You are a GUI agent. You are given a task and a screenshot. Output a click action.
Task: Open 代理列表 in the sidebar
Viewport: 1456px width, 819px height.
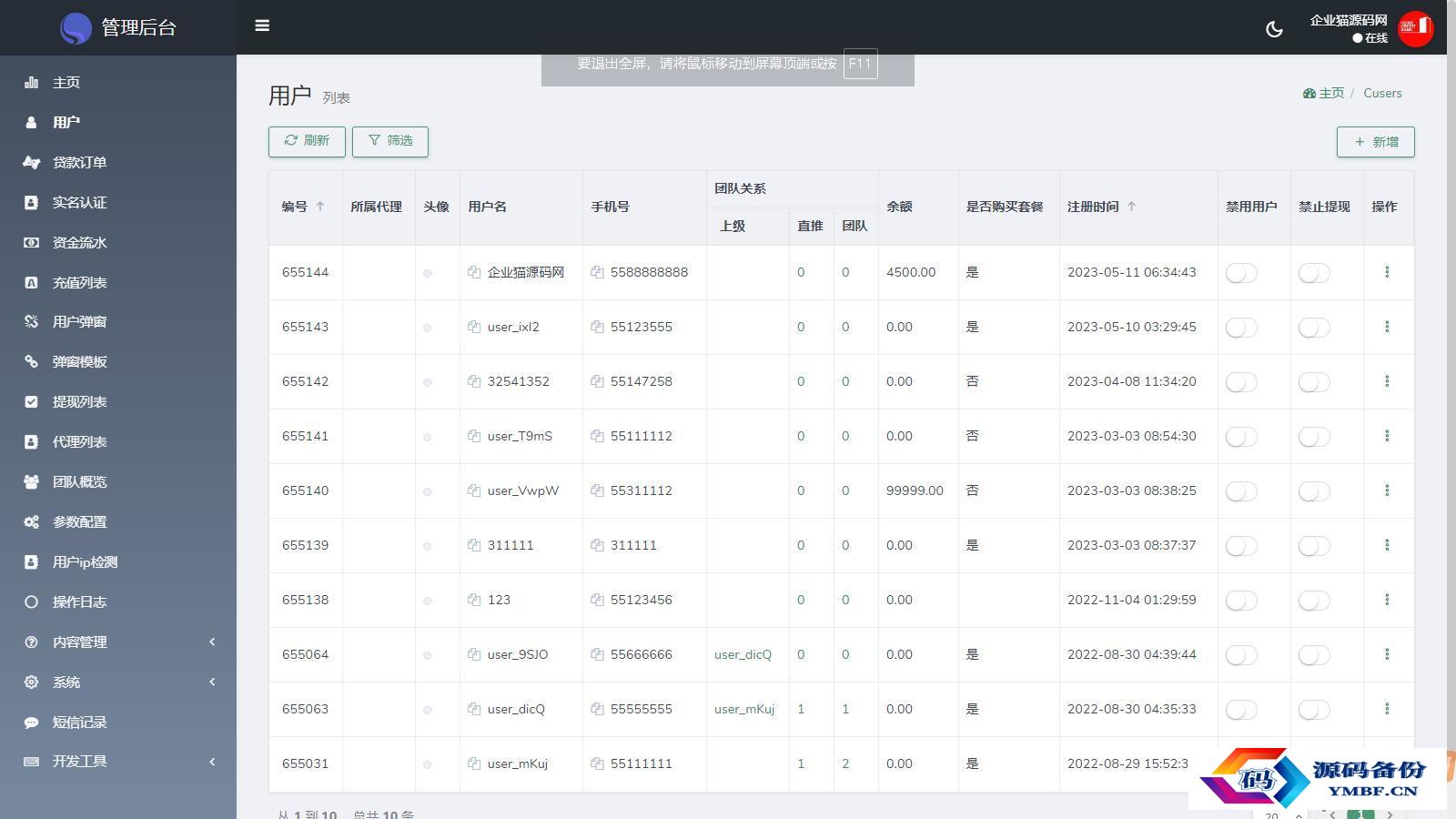pyautogui.click(x=118, y=441)
